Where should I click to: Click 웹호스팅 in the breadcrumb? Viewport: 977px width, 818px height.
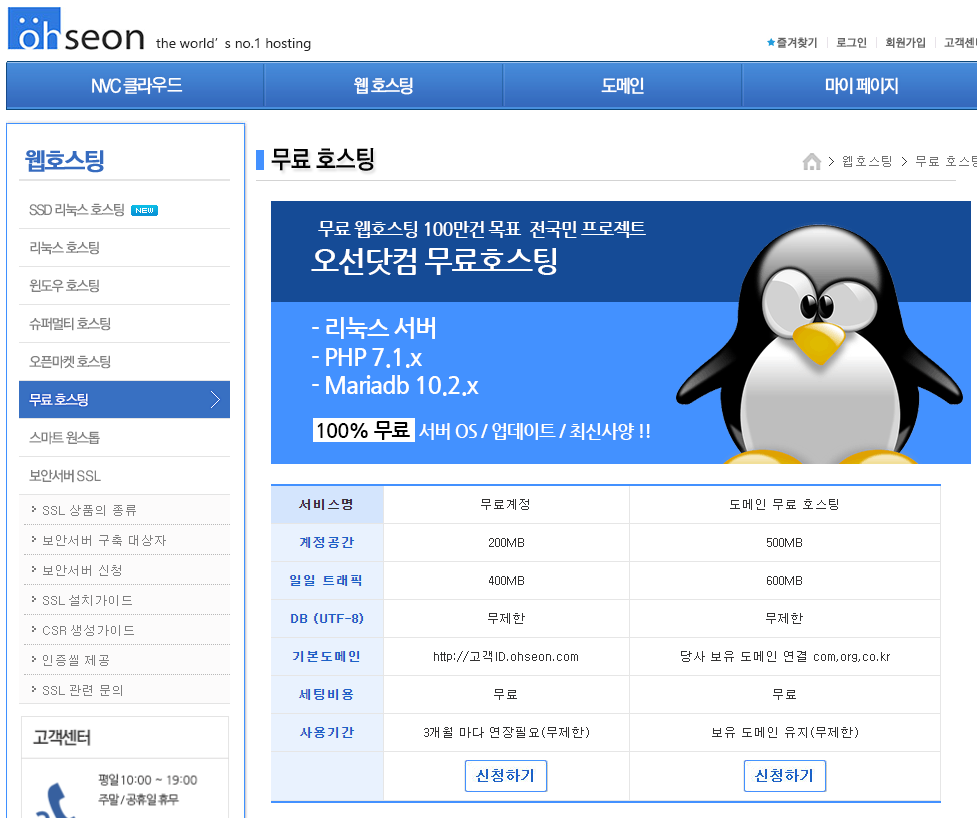click(x=867, y=161)
